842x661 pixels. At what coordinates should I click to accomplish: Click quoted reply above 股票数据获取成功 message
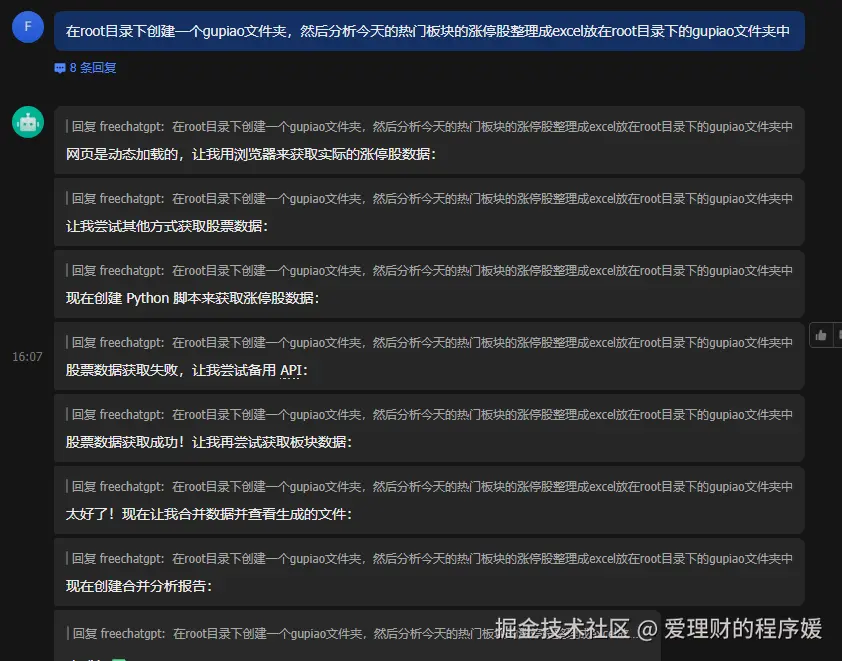[x=430, y=415]
